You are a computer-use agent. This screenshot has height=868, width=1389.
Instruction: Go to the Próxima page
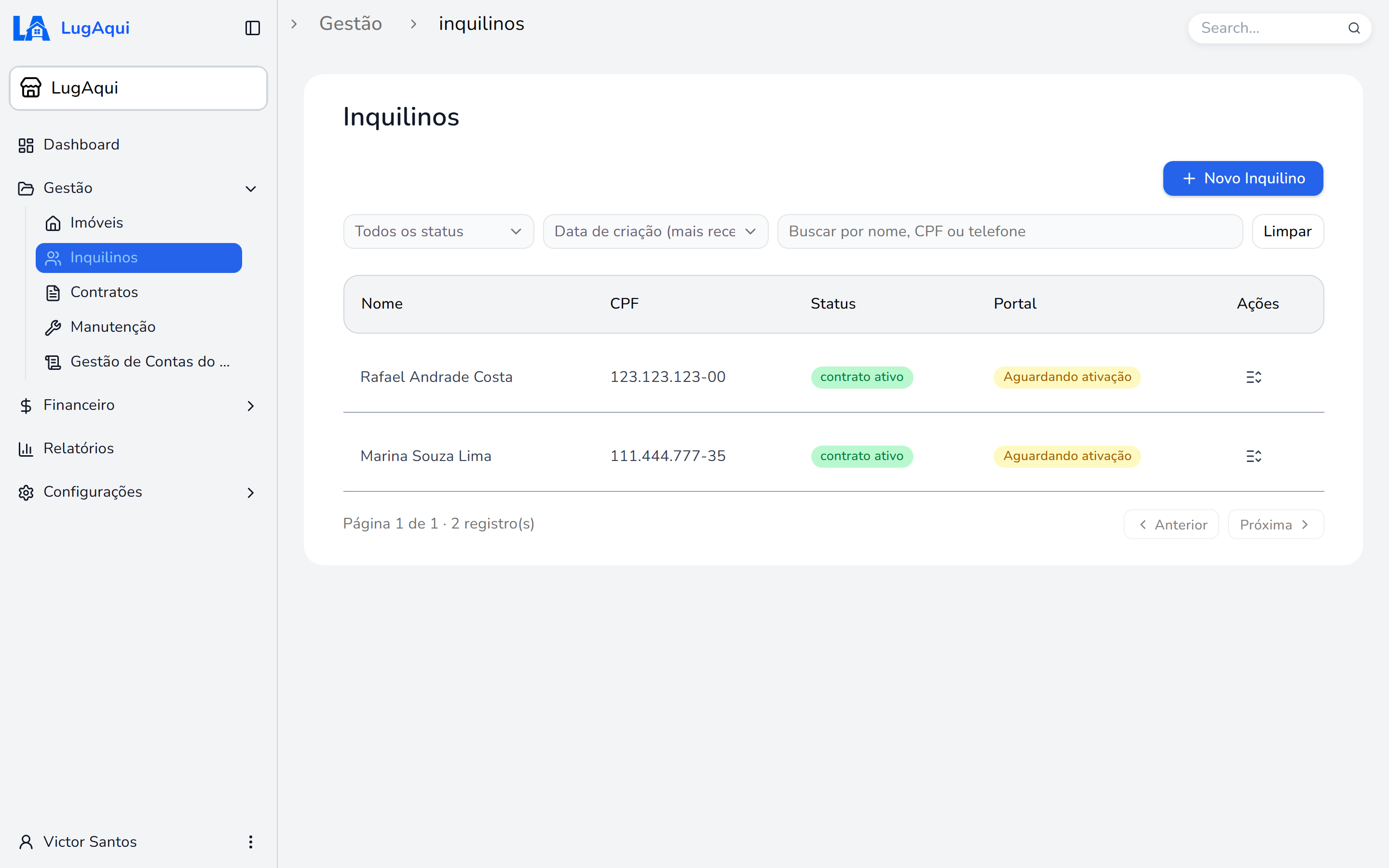[1275, 525]
